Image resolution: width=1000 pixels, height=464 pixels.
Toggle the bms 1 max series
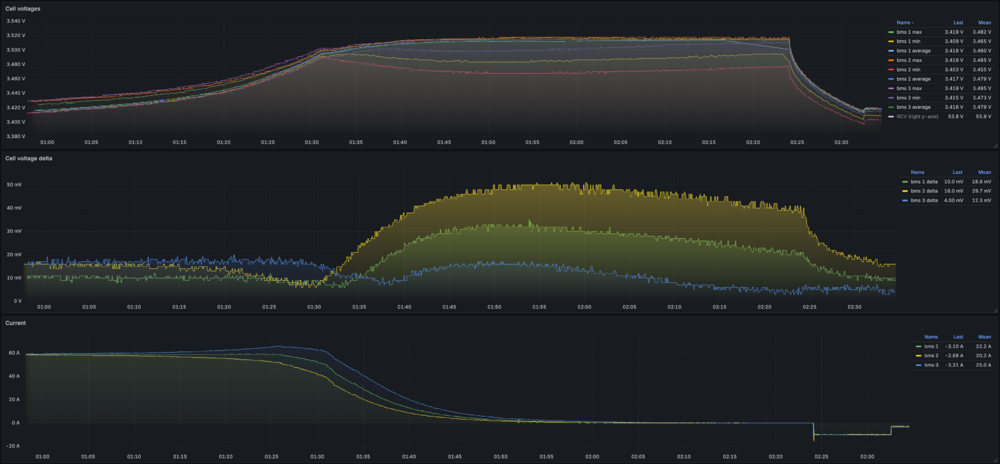909,31
